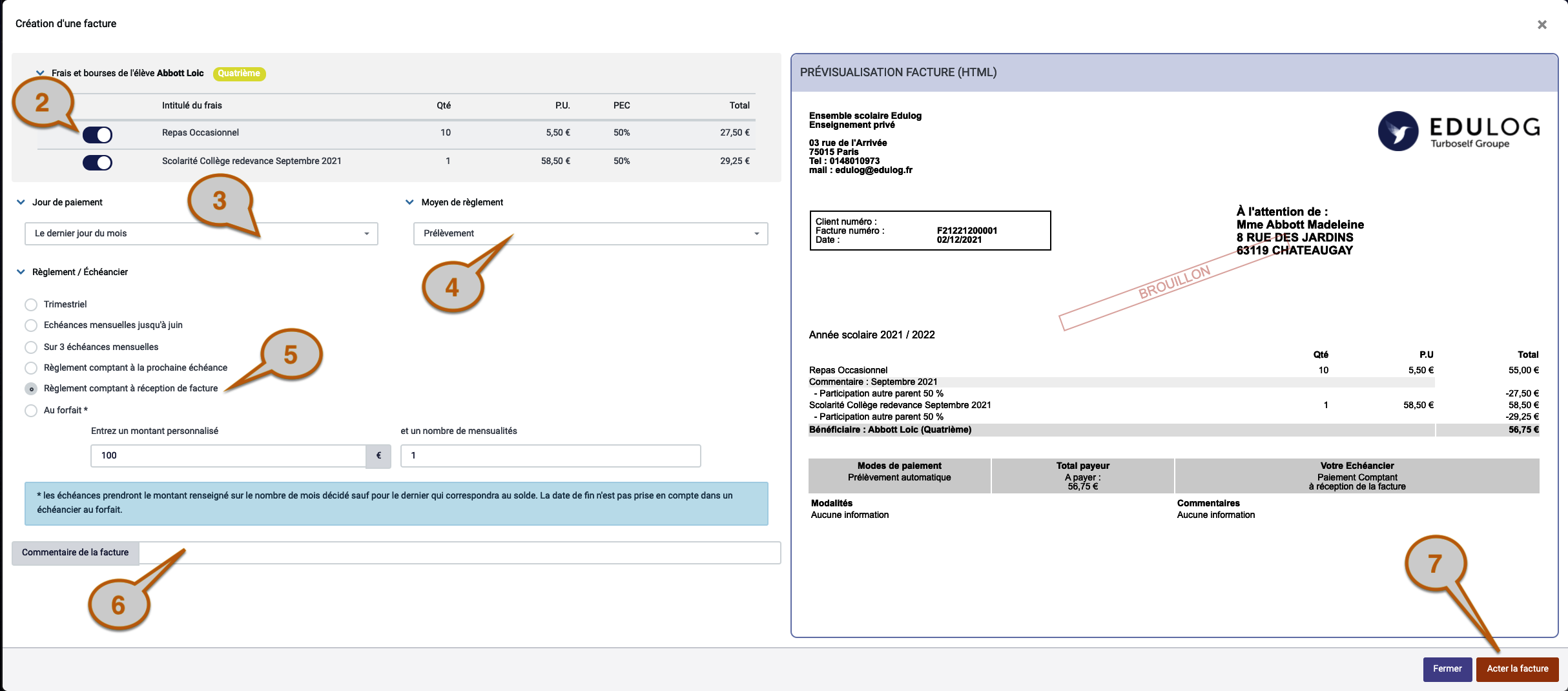Collapse the Moyen de règlement section
Viewport: 1568px width, 691px height.
pos(409,202)
